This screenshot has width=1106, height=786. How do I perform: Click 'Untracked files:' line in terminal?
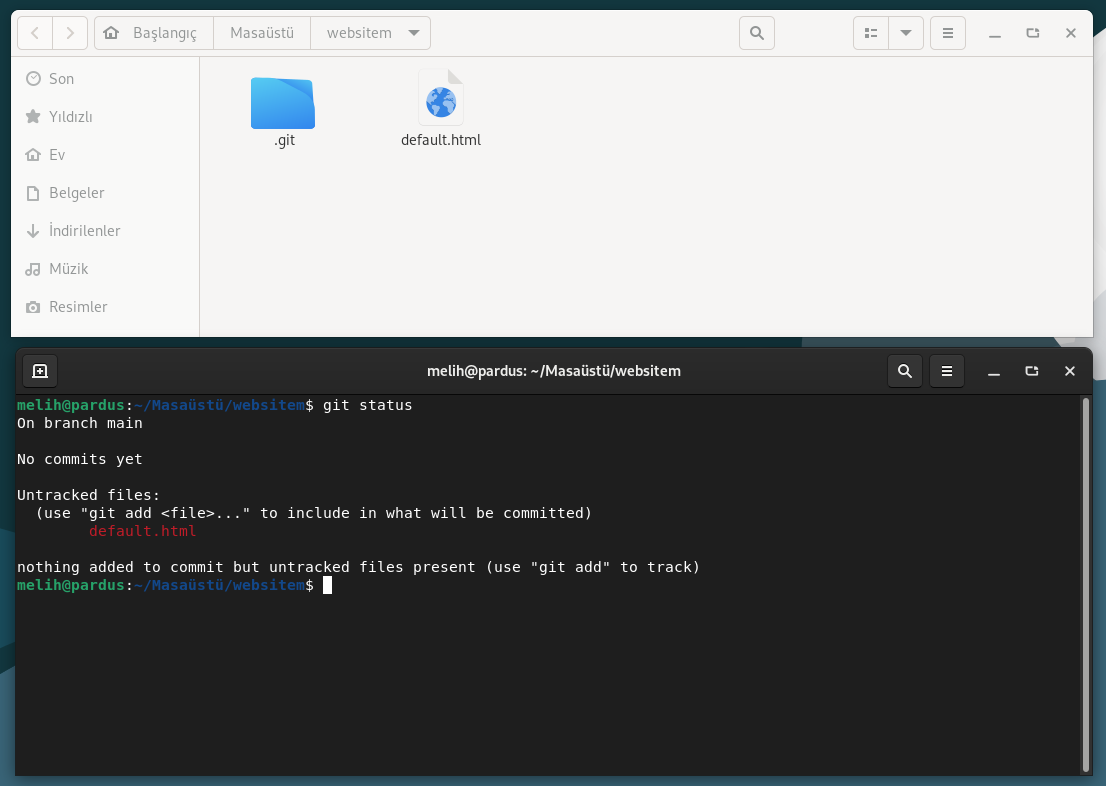pyautogui.click(x=89, y=495)
